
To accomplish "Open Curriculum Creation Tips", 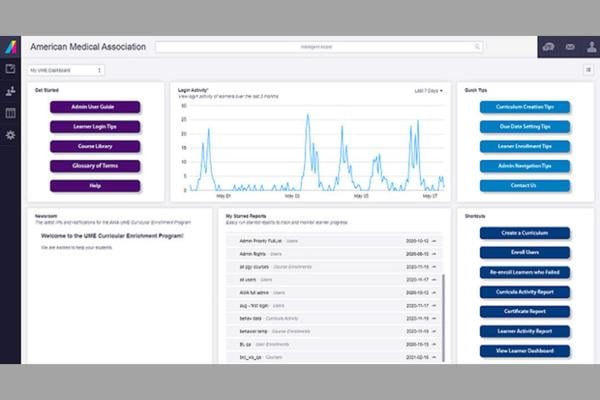I will 525,107.
